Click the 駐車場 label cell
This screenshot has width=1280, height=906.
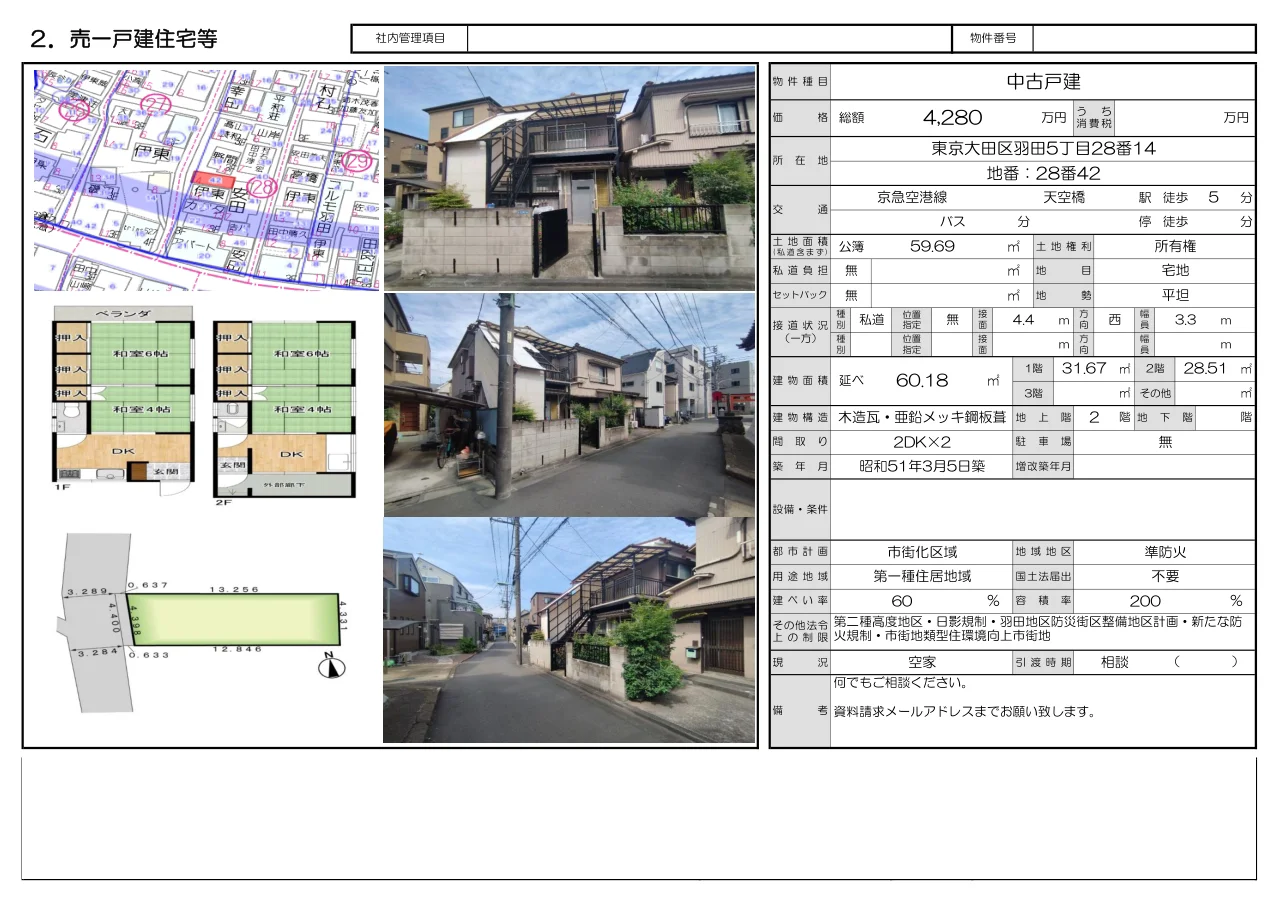tap(1043, 442)
